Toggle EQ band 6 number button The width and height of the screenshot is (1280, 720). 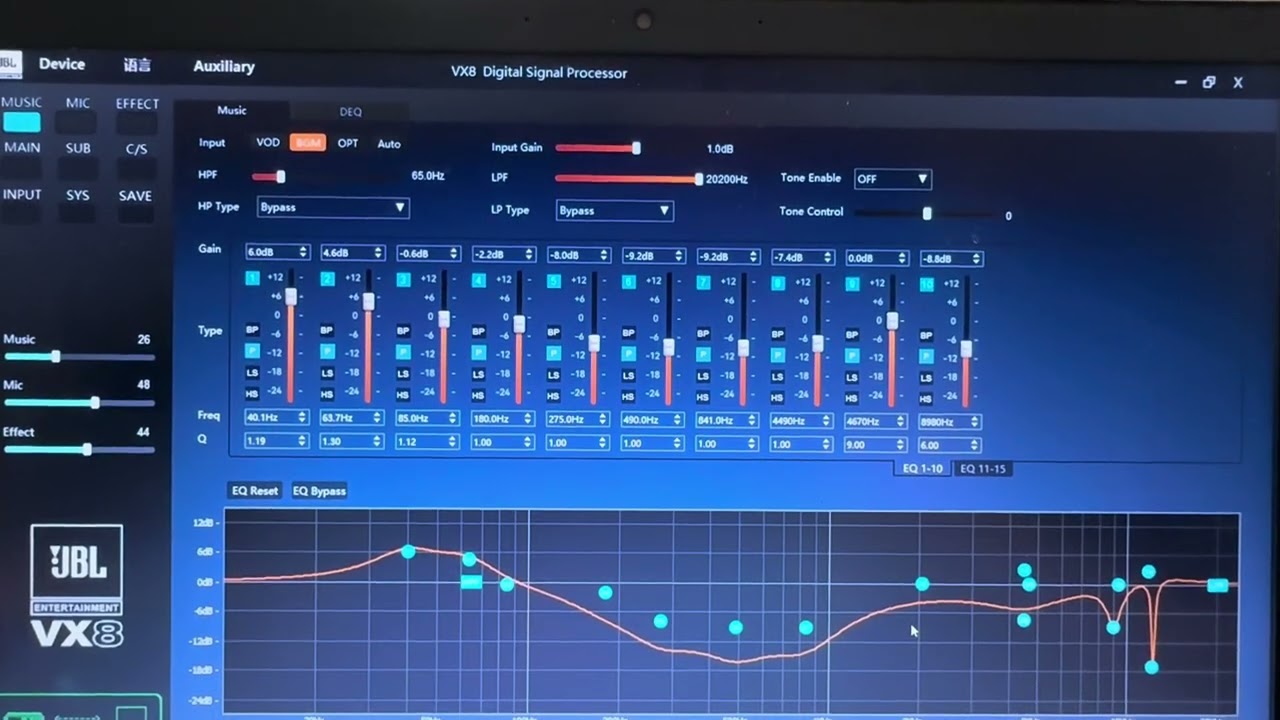[x=628, y=282]
